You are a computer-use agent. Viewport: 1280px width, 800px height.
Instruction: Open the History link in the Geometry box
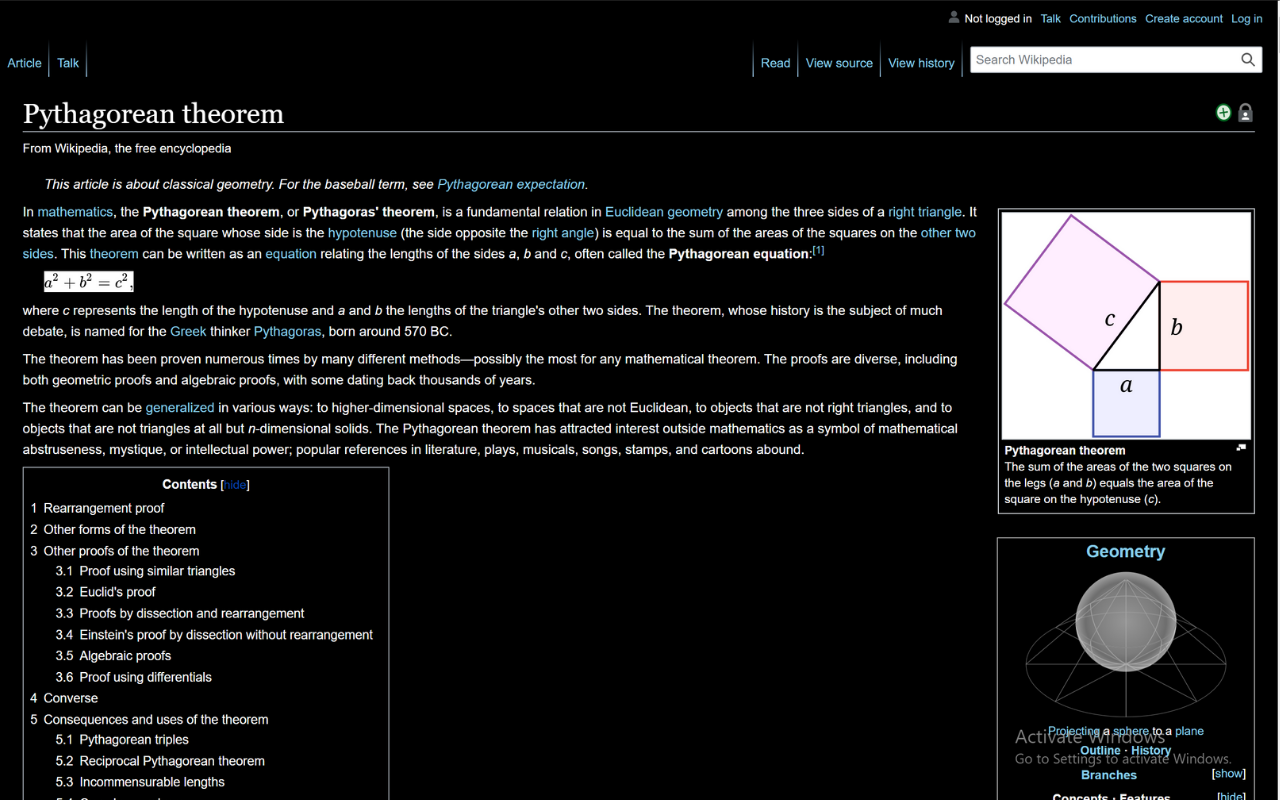(1151, 751)
